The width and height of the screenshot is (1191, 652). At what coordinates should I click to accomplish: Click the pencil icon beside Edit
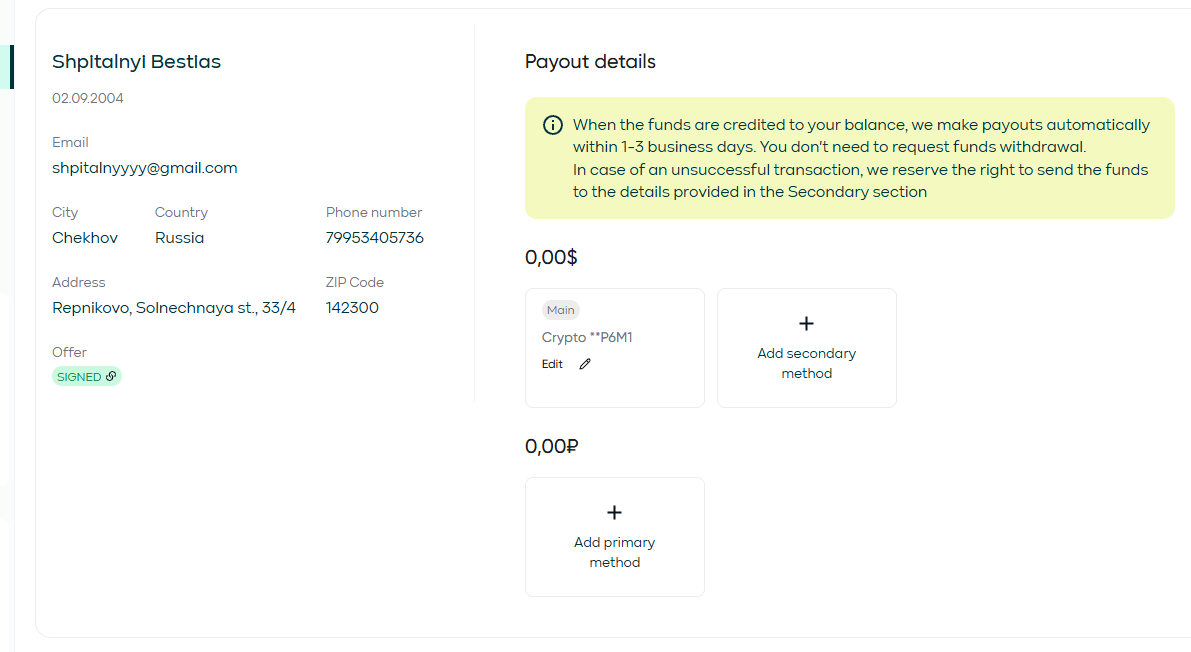point(585,364)
